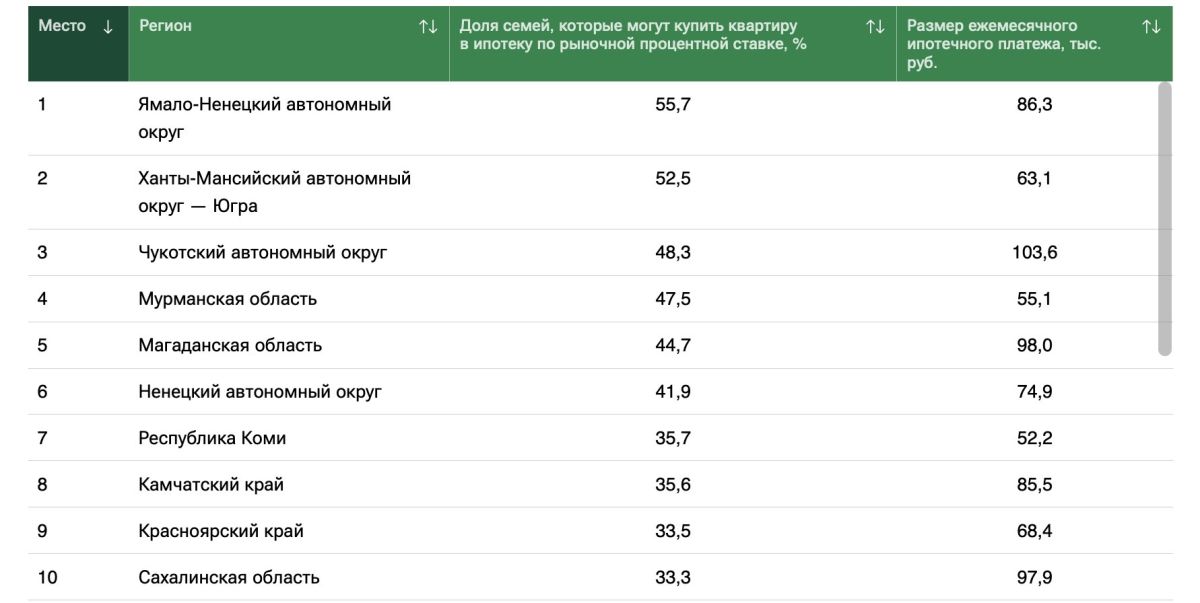
Task: Select Ханты-Мансийский автономный округ — Югра
Action: (x=275, y=192)
